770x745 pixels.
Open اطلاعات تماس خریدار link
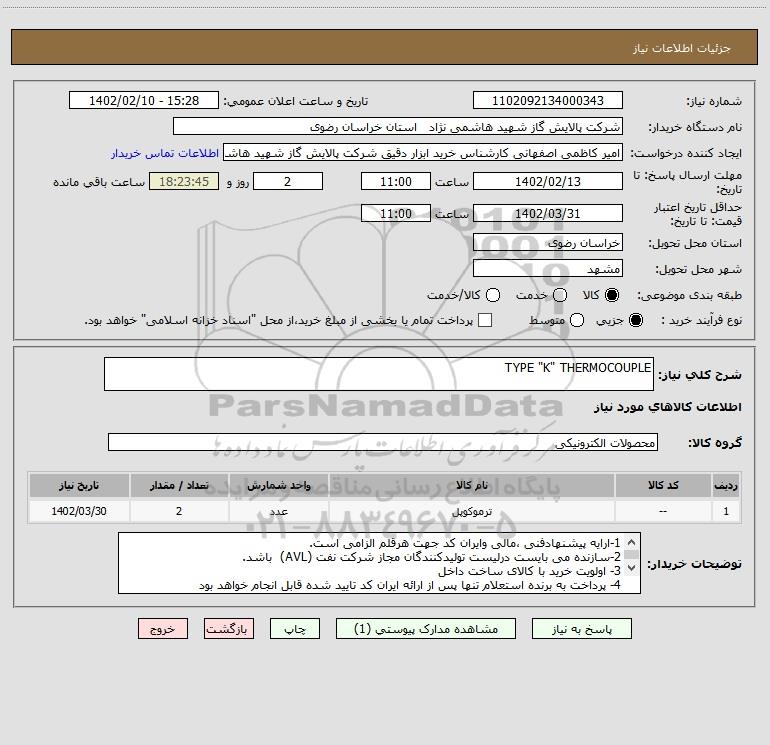coord(165,153)
